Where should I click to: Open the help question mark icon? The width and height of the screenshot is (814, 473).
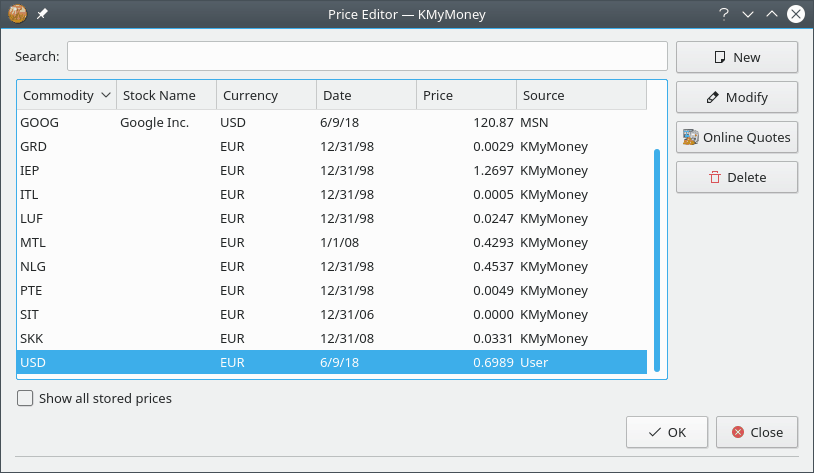pyautogui.click(x=724, y=14)
